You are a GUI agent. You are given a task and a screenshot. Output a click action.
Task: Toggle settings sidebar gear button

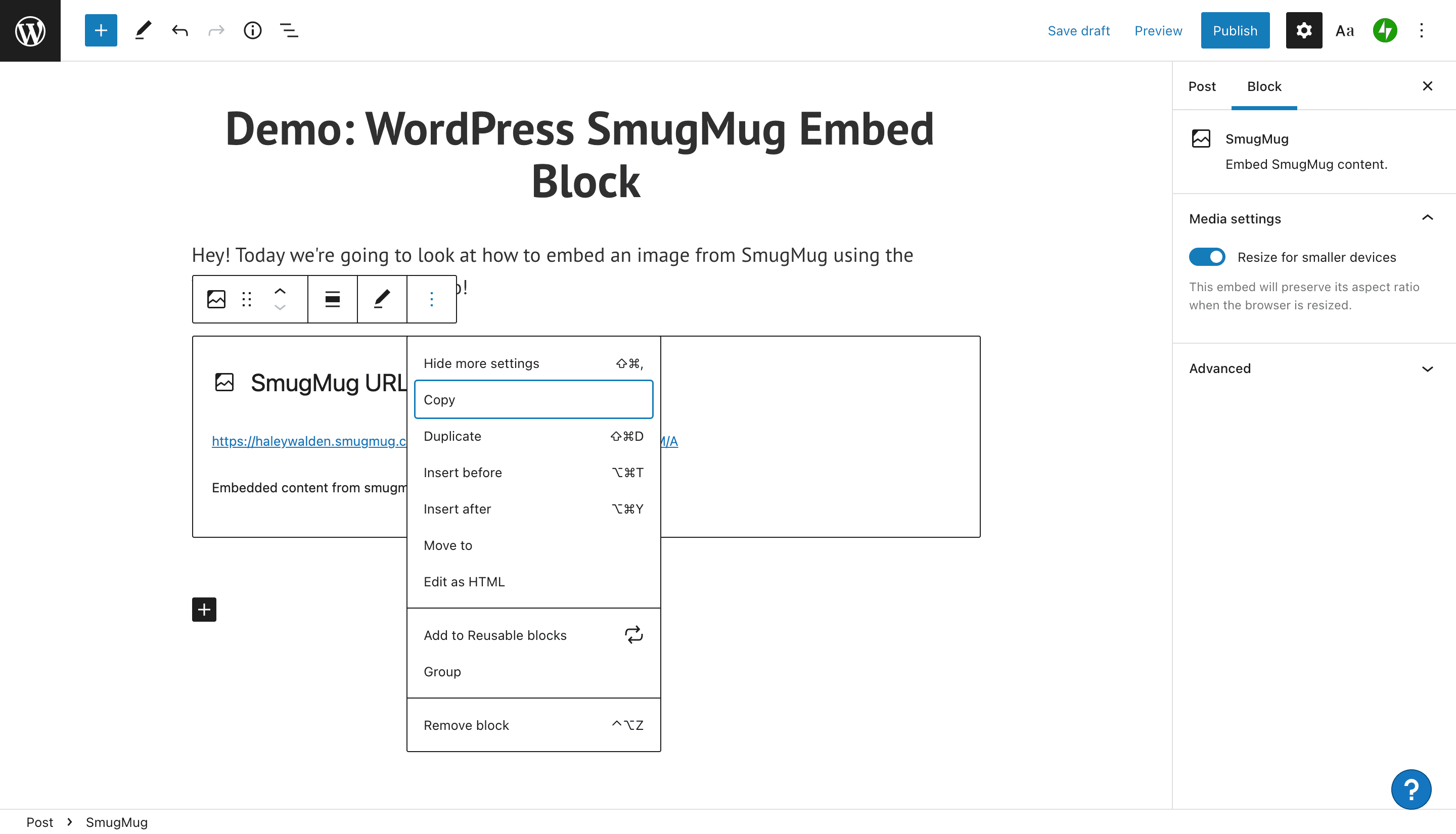click(x=1304, y=30)
